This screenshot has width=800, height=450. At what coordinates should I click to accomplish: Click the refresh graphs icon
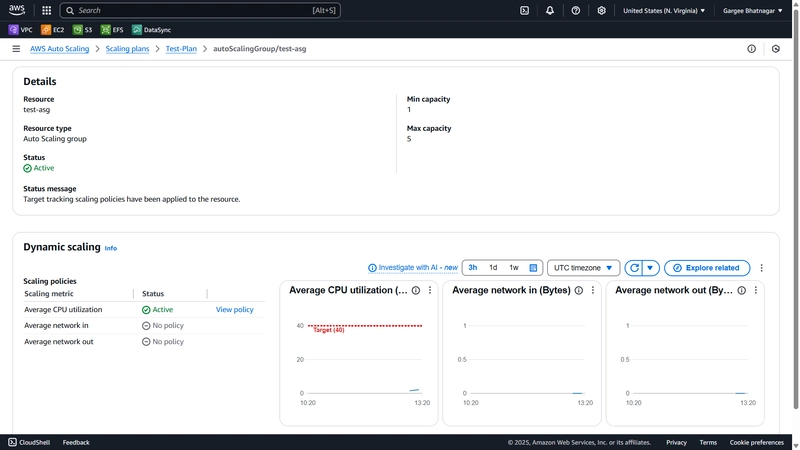click(x=634, y=268)
